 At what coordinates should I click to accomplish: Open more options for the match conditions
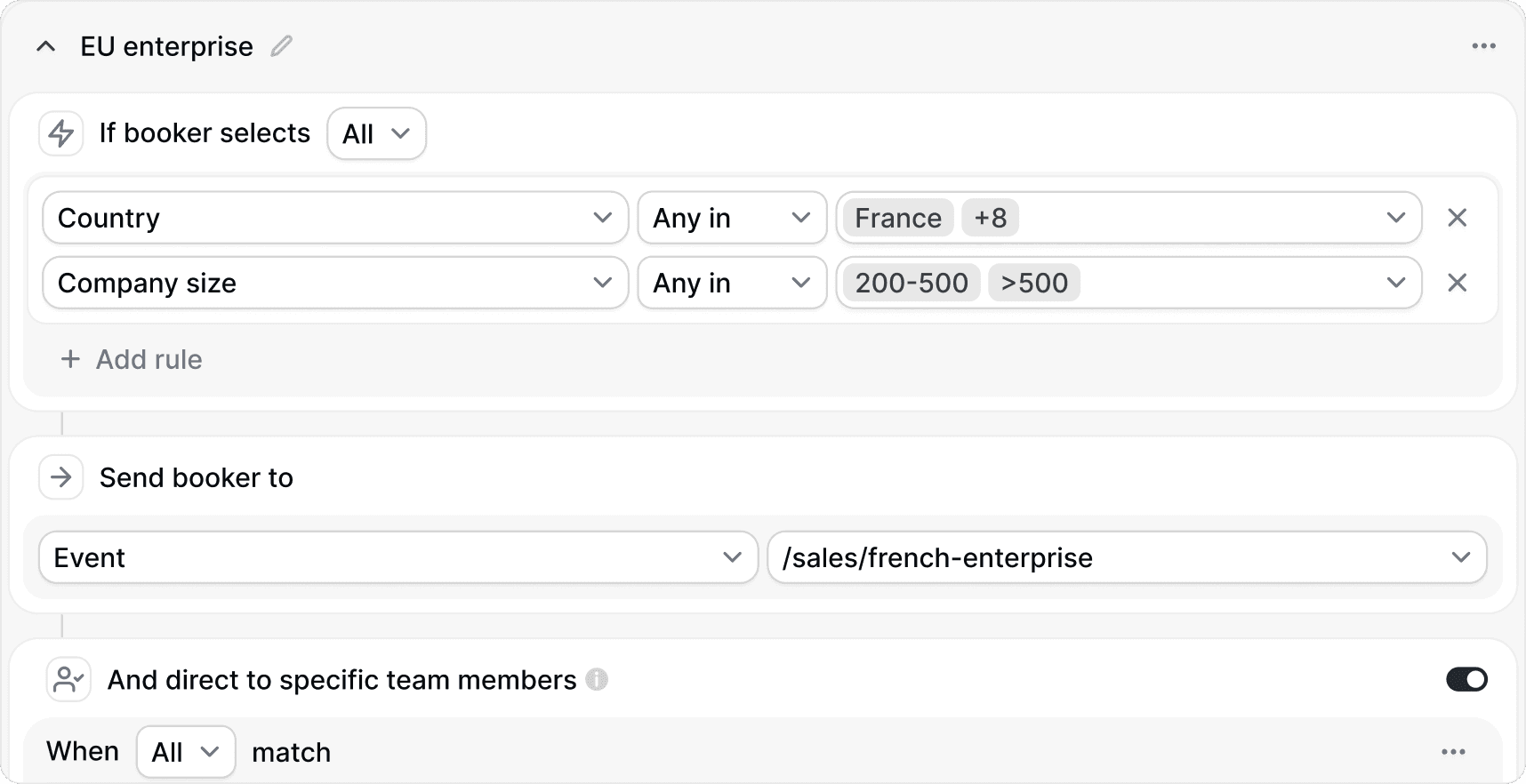[x=1453, y=752]
